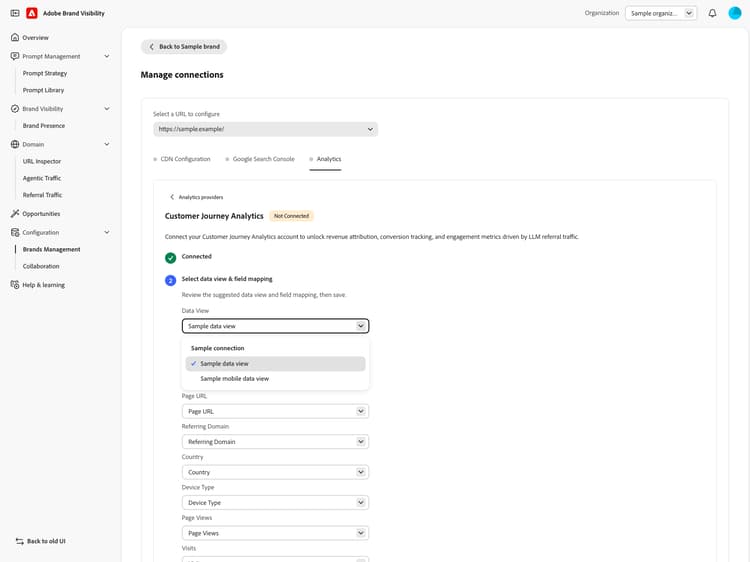Open the Referring Domain dropdown
This screenshot has width=750, height=562.
click(x=276, y=441)
